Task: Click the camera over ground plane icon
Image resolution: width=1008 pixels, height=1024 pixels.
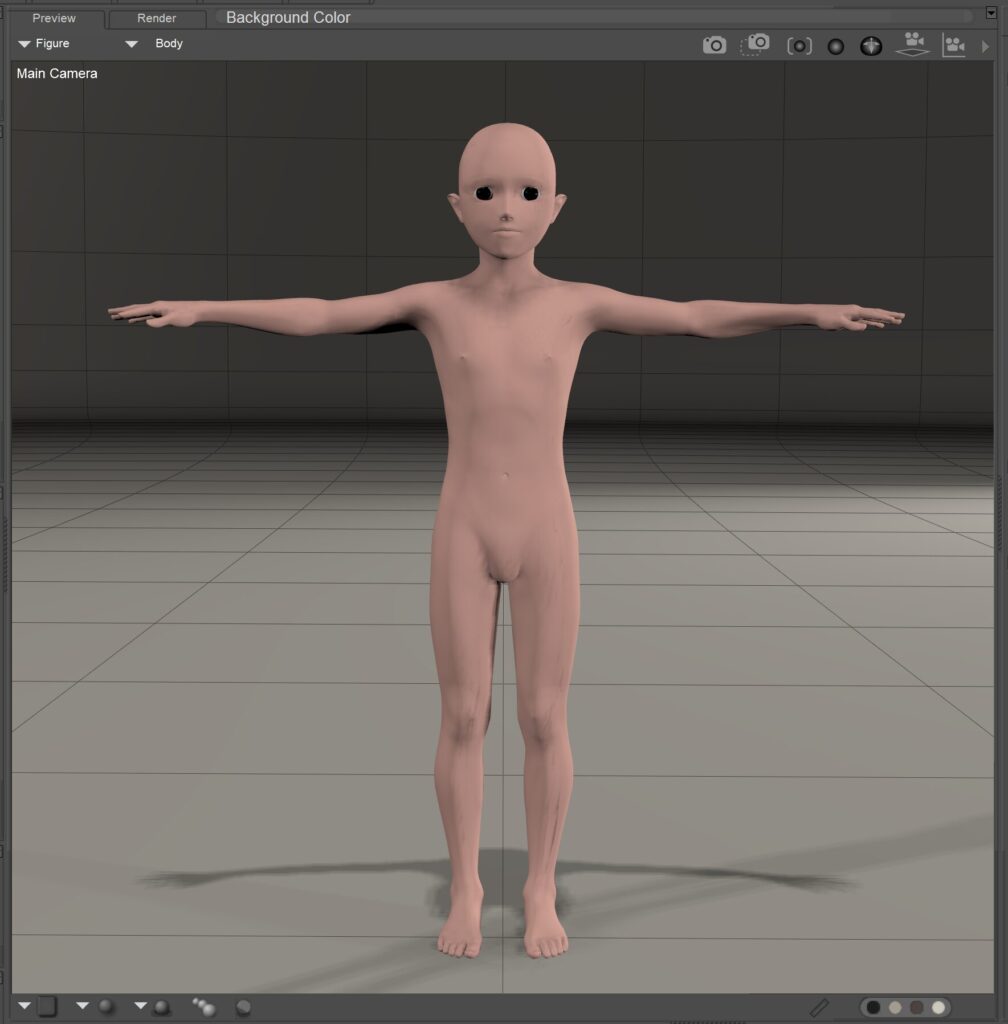Action: pos(913,44)
